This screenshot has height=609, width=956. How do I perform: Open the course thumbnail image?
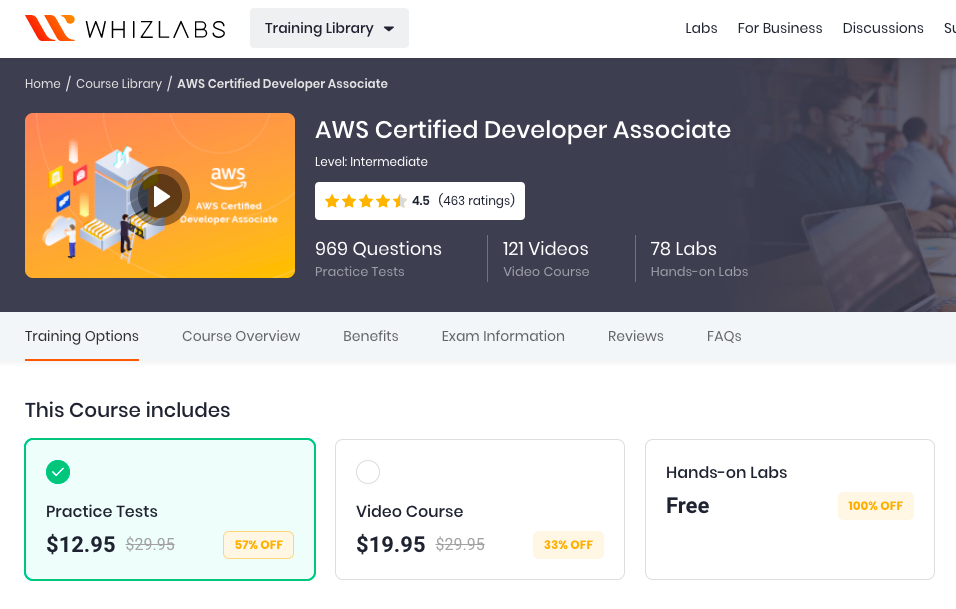click(160, 196)
